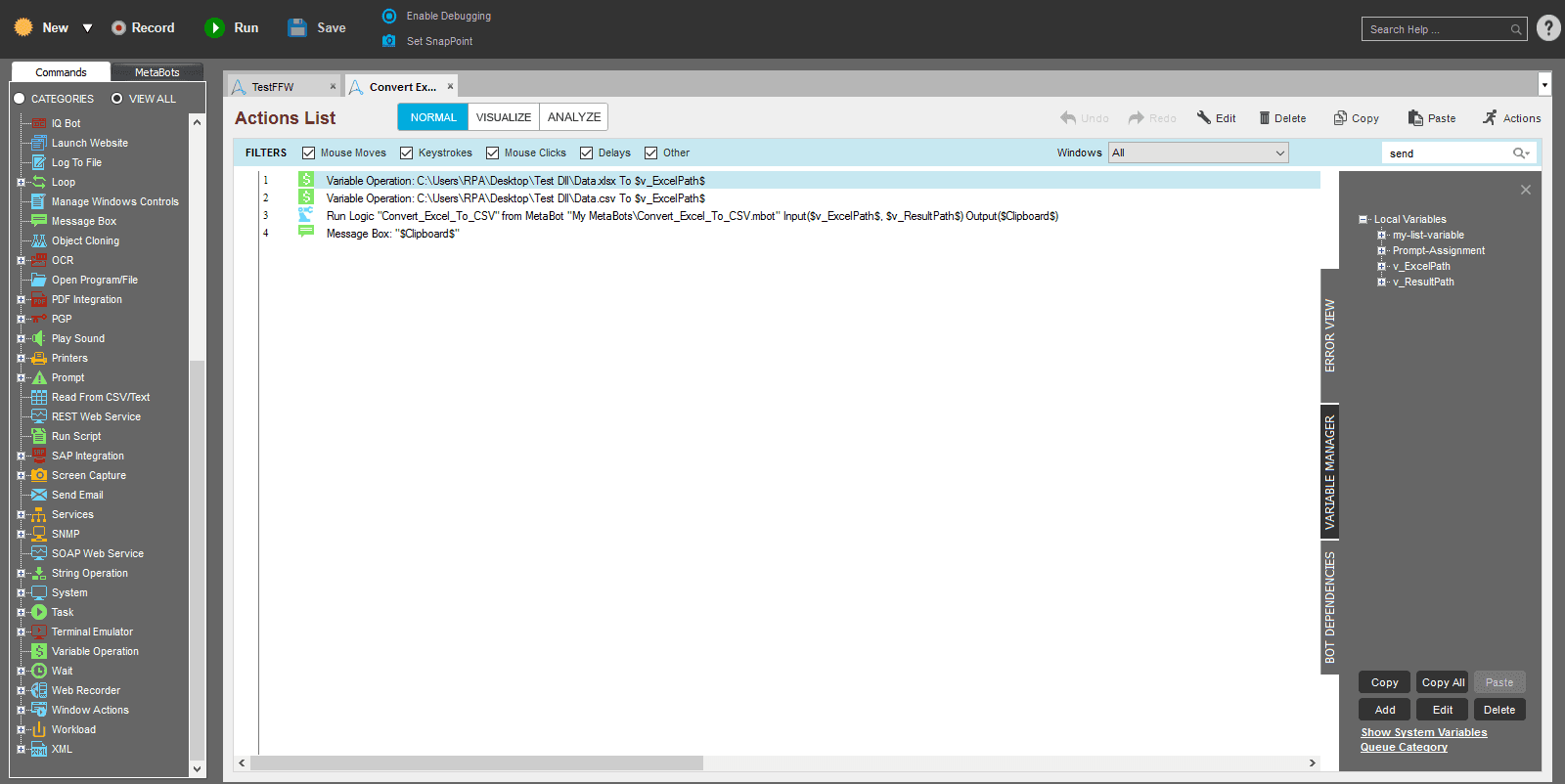
Task: Click the Copy All button
Action: [x=1443, y=682]
